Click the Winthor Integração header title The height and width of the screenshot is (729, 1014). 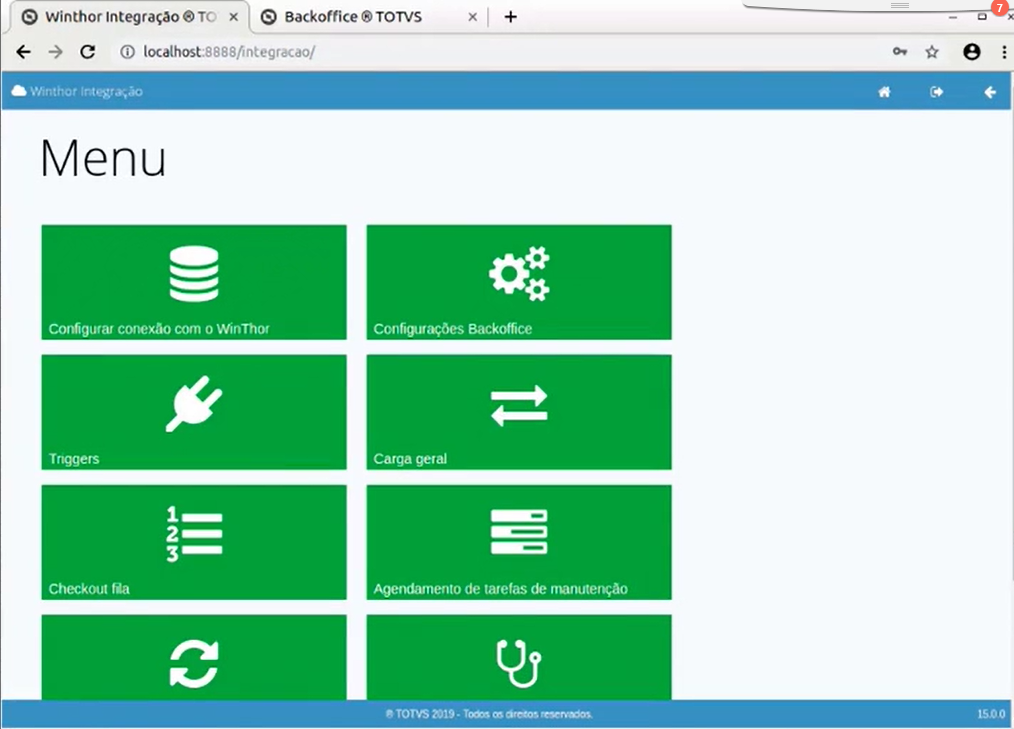coord(86,91)
